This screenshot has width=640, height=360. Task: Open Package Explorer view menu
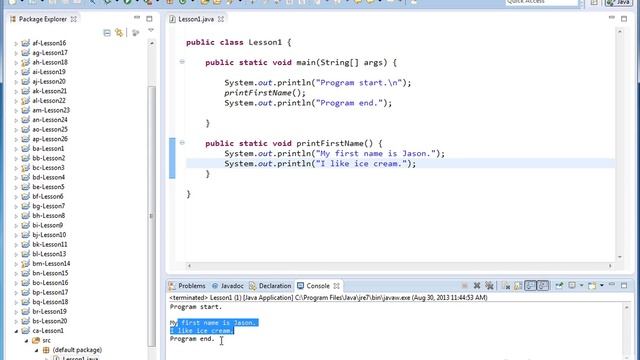(x=151, y=30)
